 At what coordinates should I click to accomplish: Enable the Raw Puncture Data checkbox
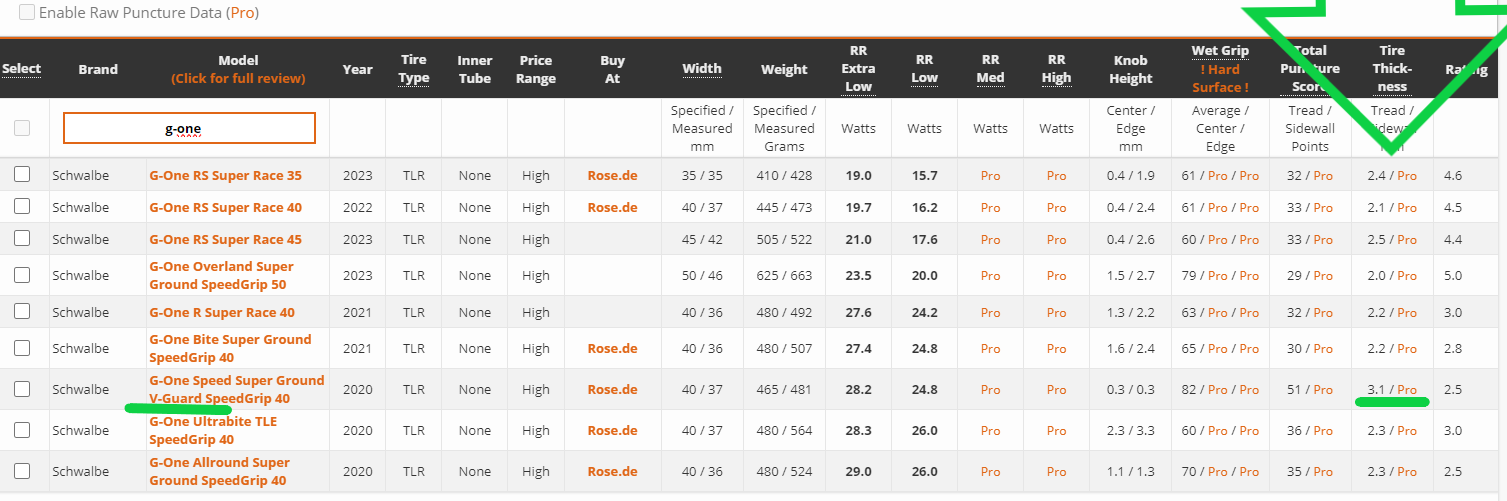tap(27, 13)
